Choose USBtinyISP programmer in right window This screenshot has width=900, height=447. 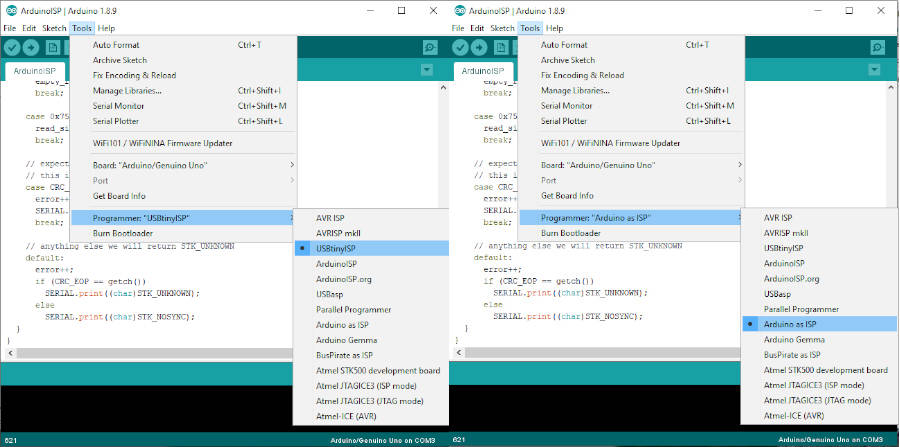783,248
